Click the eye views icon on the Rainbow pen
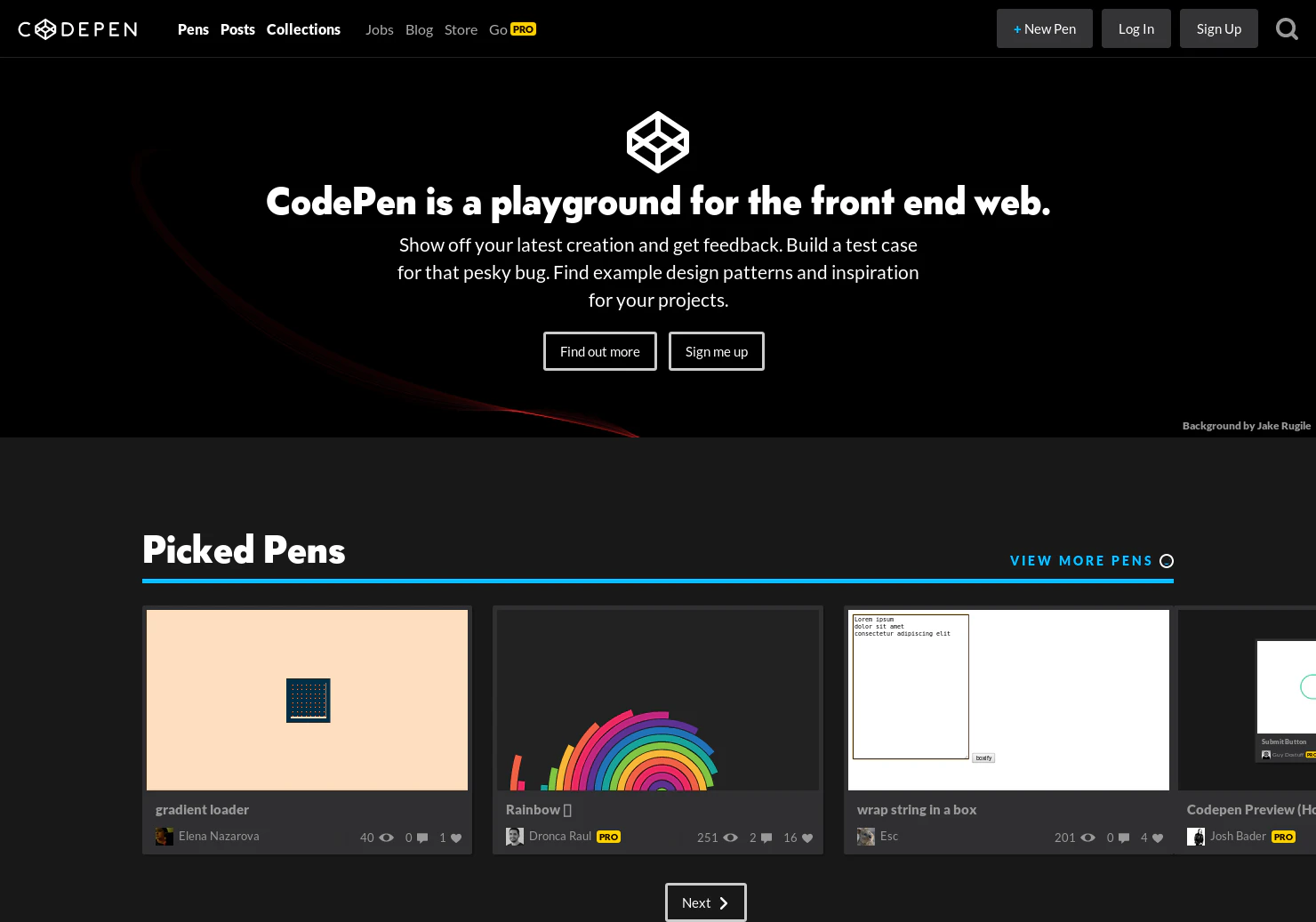Image resolution: width=1316 pixels, height=922 pixels. 730,838
